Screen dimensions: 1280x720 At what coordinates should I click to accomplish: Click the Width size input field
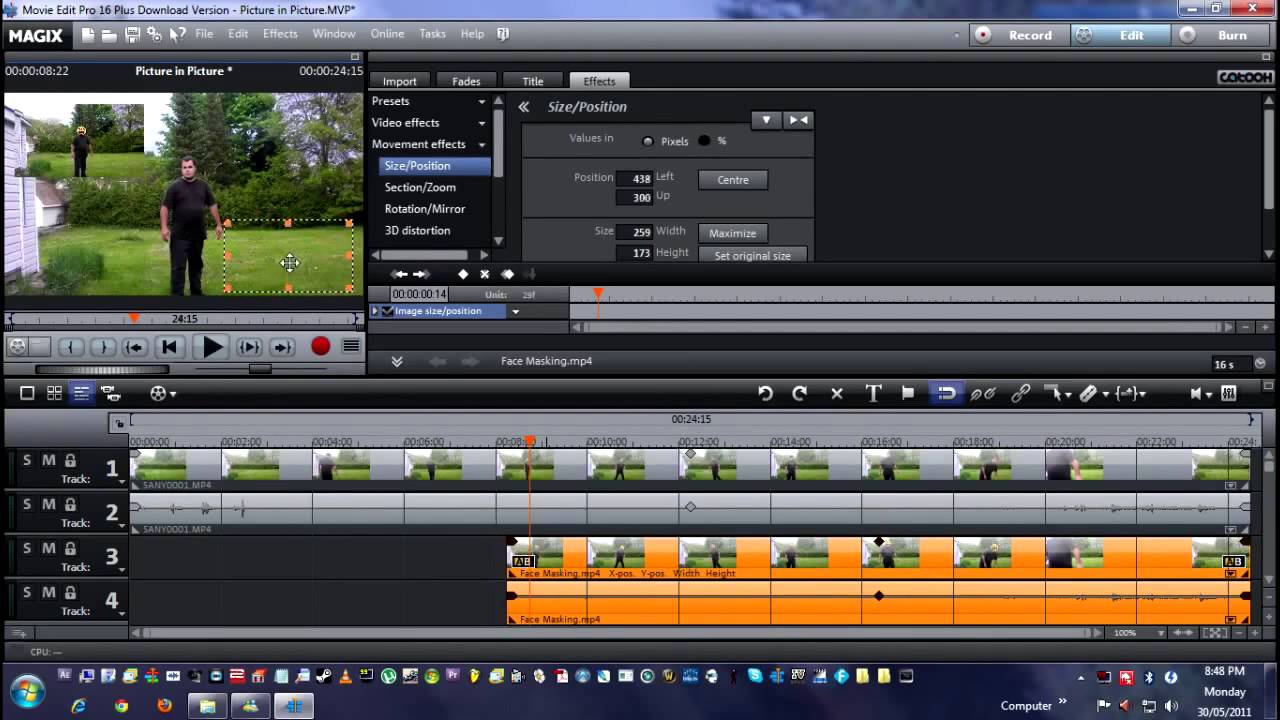pos(635,232)
